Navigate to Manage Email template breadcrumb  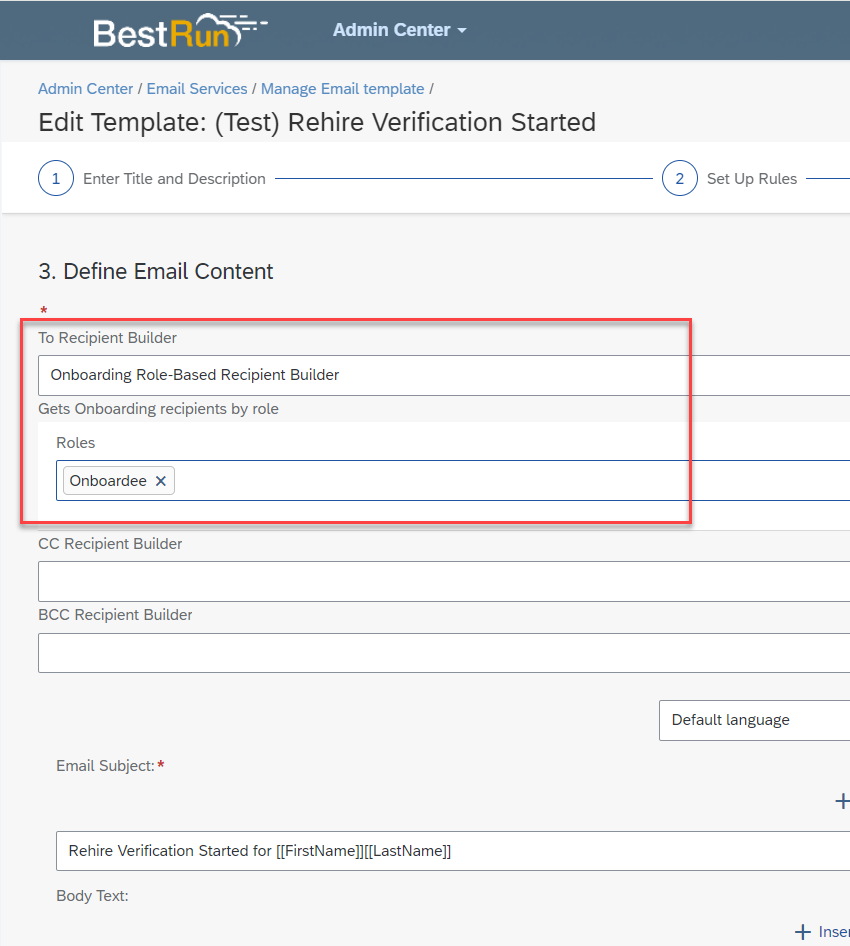click(x=342, y=89)
